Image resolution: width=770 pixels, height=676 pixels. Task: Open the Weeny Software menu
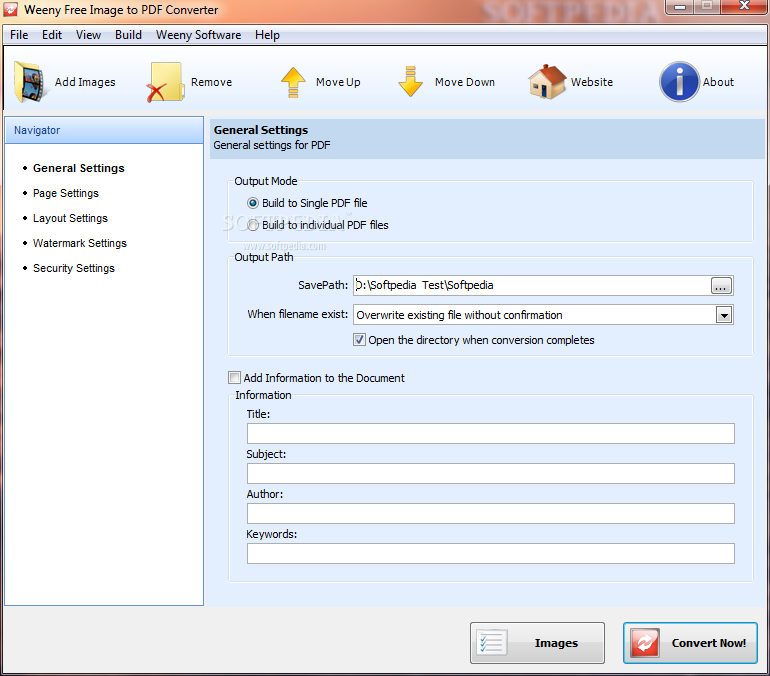pyautogui.click(x=198, y=35)
